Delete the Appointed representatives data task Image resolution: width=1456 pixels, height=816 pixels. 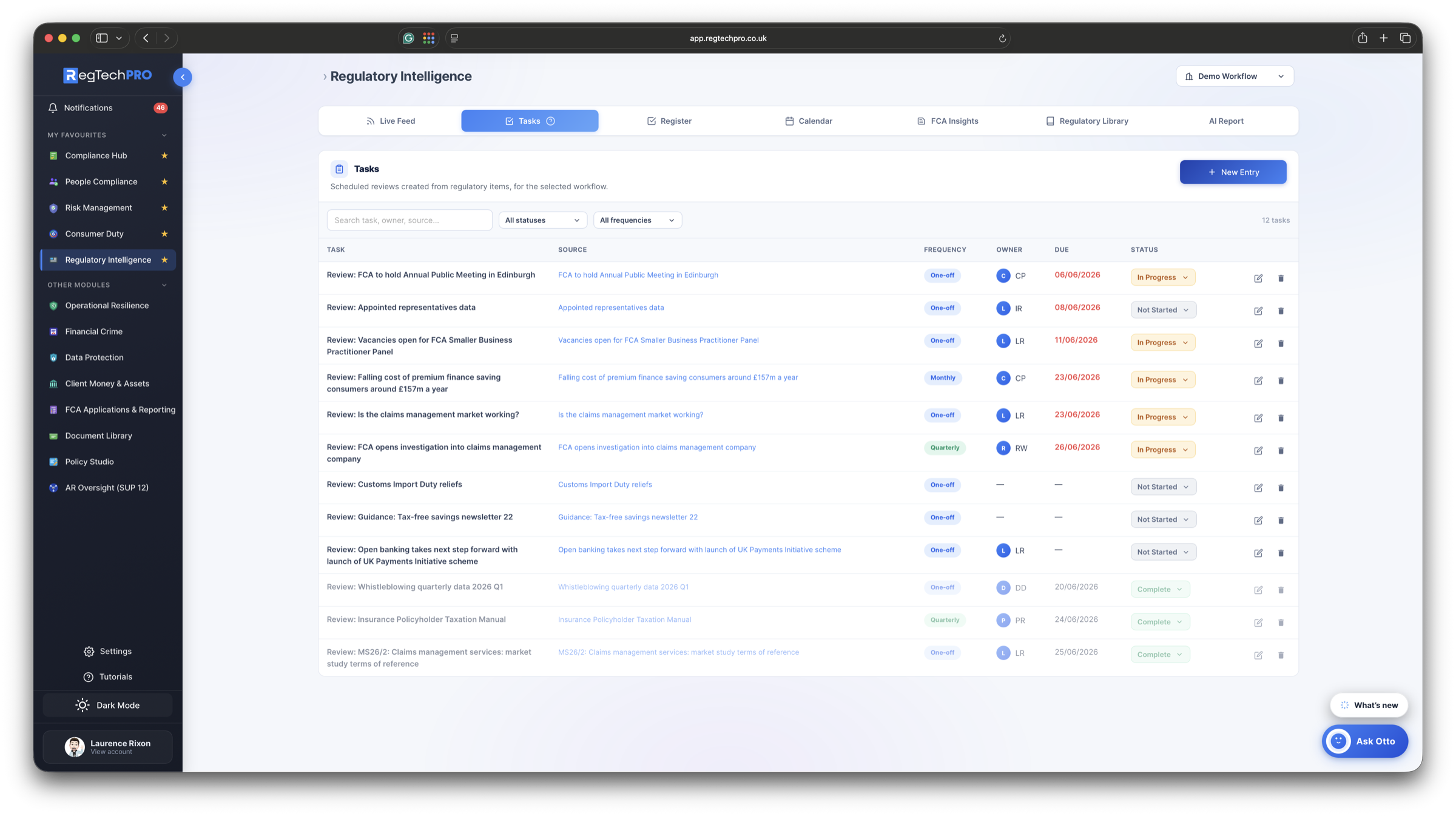tap(1281, 311)
